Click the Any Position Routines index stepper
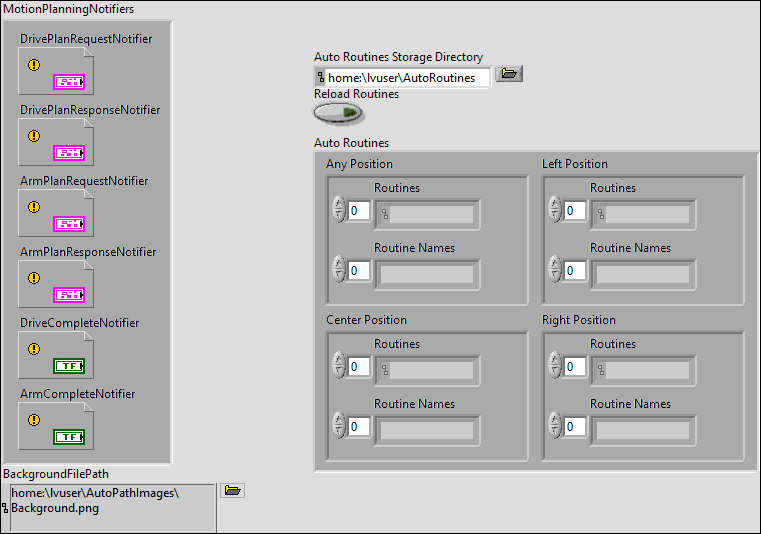 point(338,210)
